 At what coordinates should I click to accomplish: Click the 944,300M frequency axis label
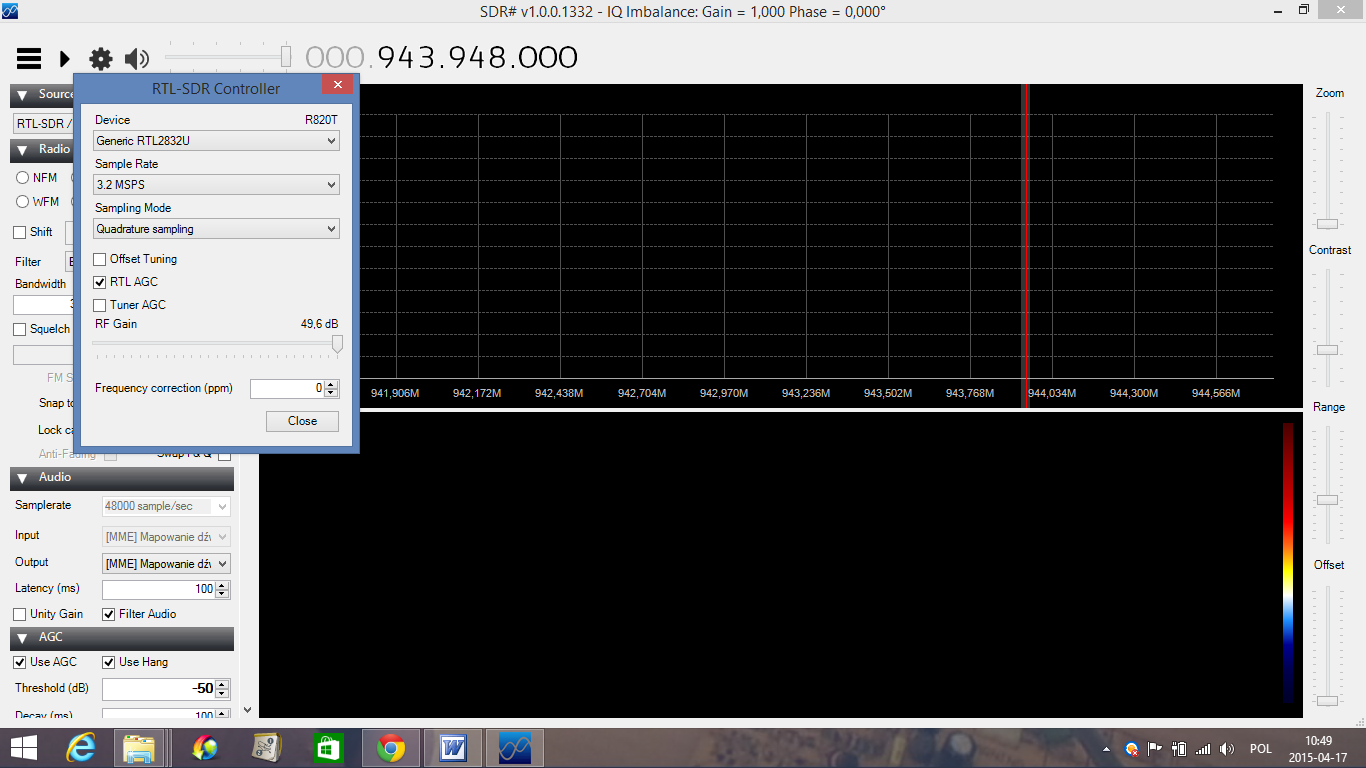(x=1134, y=394)
